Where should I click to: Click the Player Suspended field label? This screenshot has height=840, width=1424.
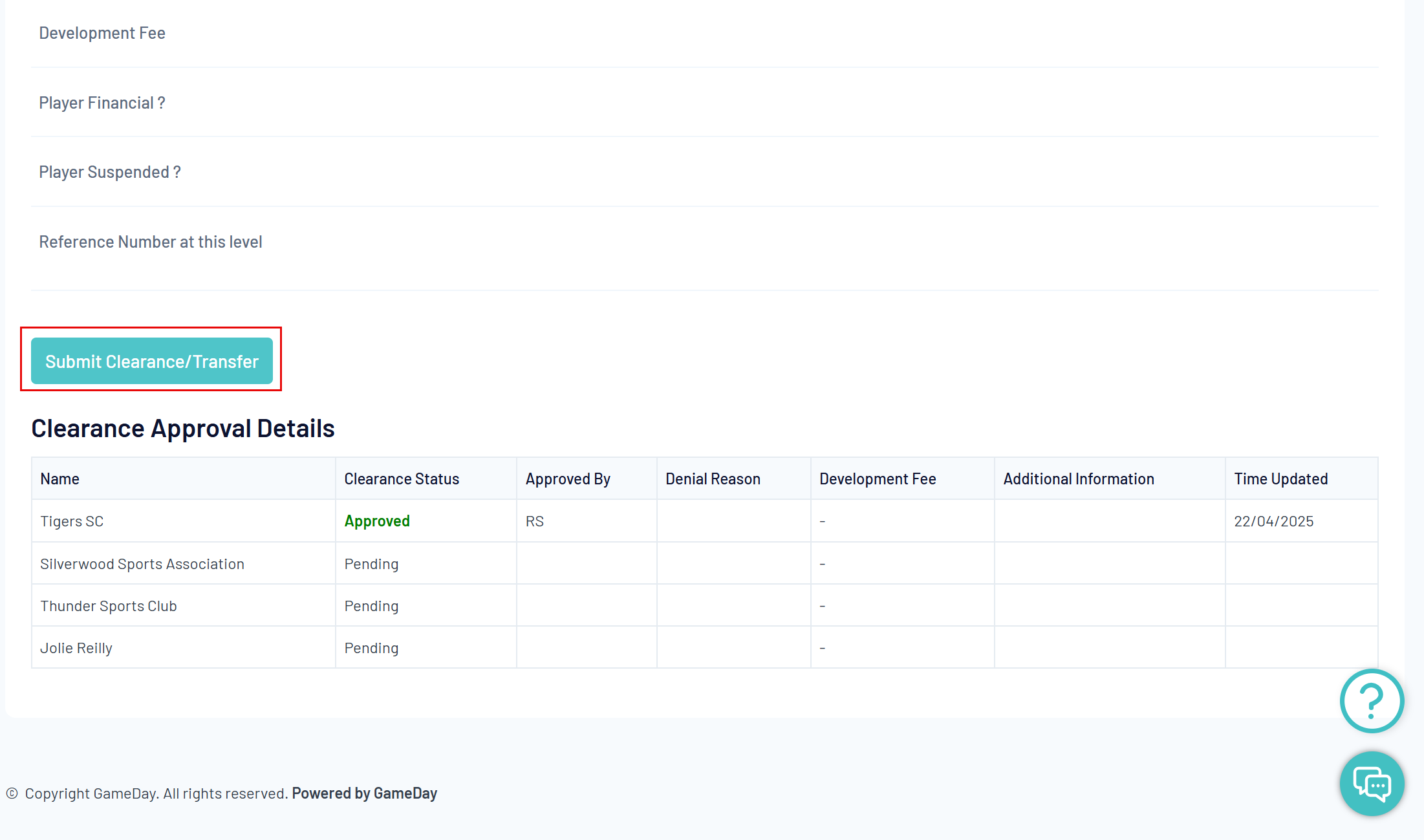[x=110, y=172]
